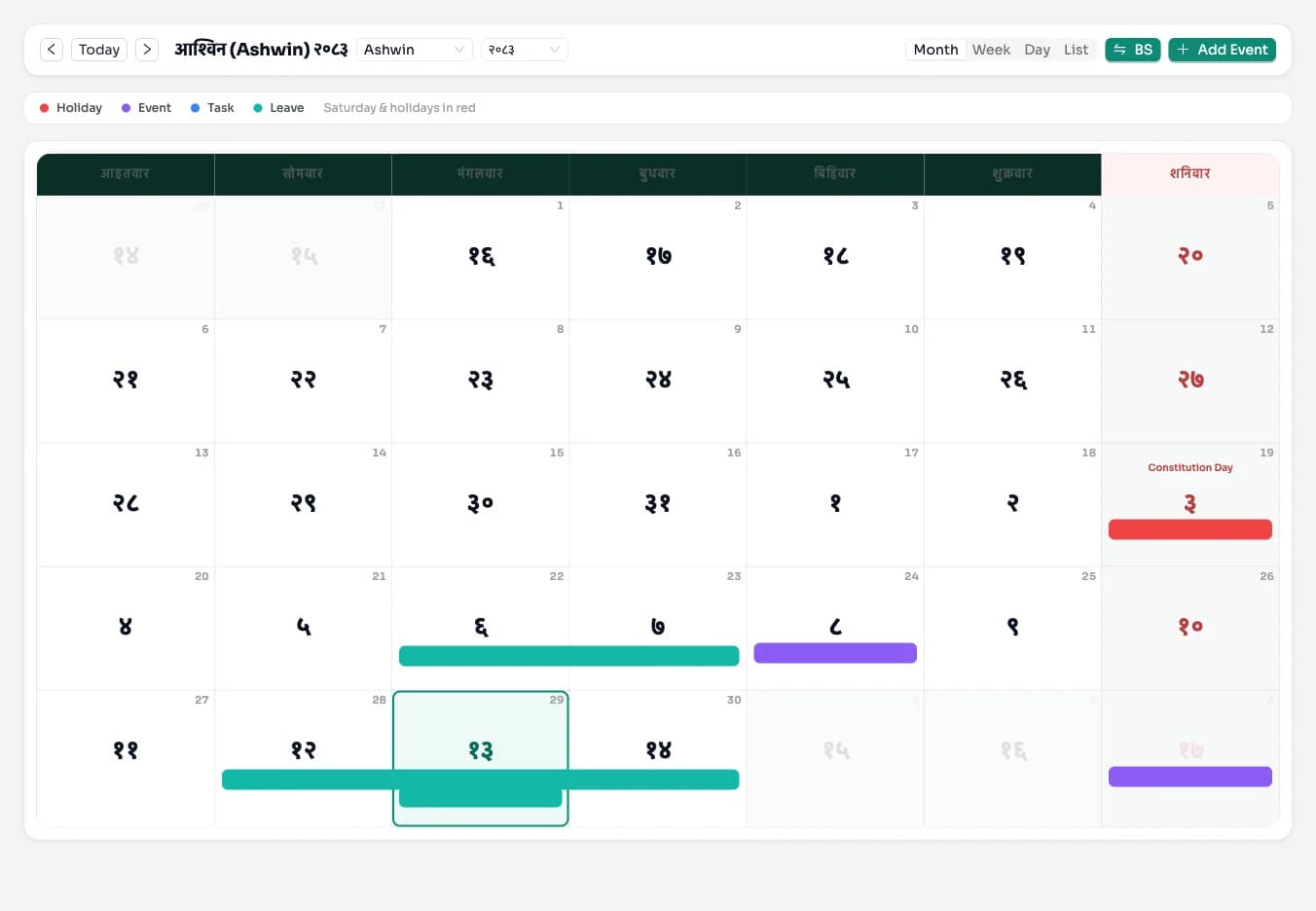This screenshot has height=911, width=1316.
Task: Open the २०८३ year dropdown
Action: (x=525, y=50)
